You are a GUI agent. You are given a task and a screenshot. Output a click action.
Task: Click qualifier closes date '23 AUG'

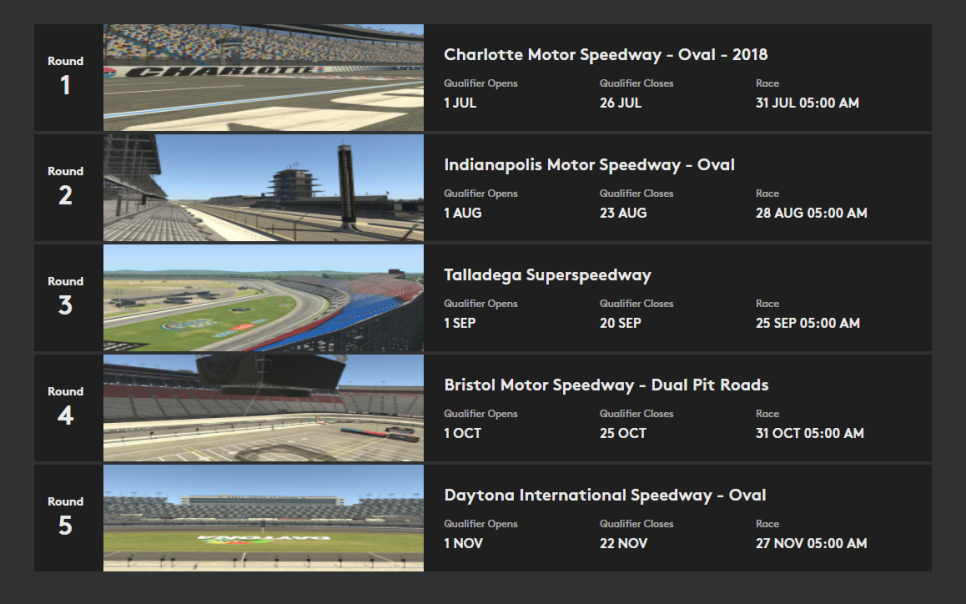[x=623, y=213]
